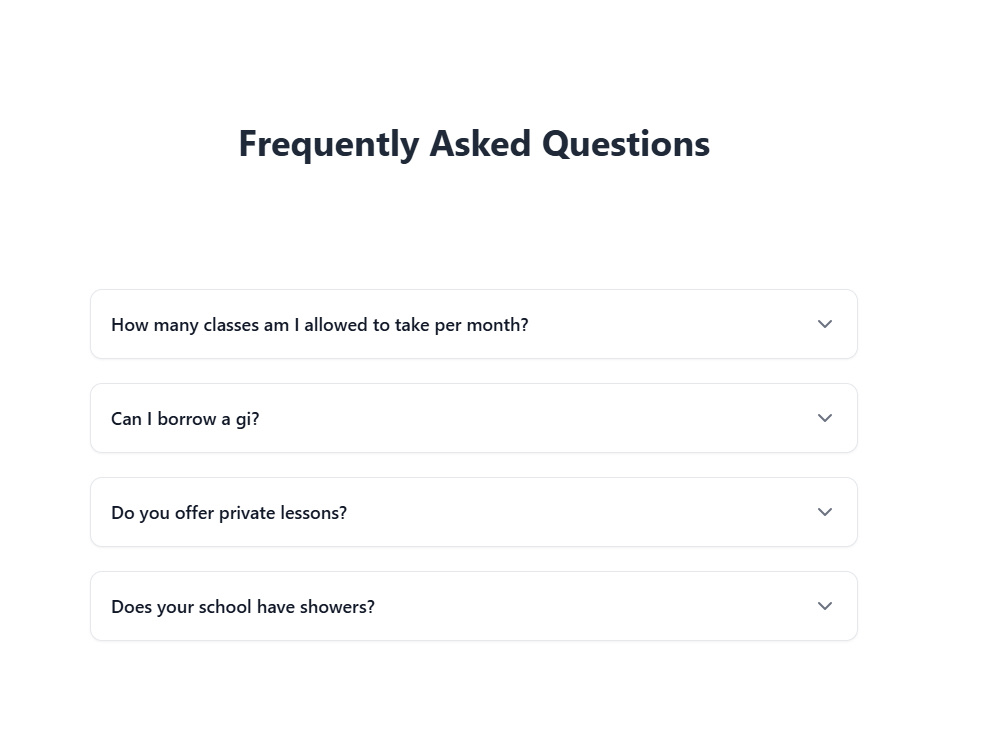Image resolution: width=1000 pixels, height=750 pixels.
Task: Expand the 'Can I borrow a gi?' accordion
Action: point(474,418)
